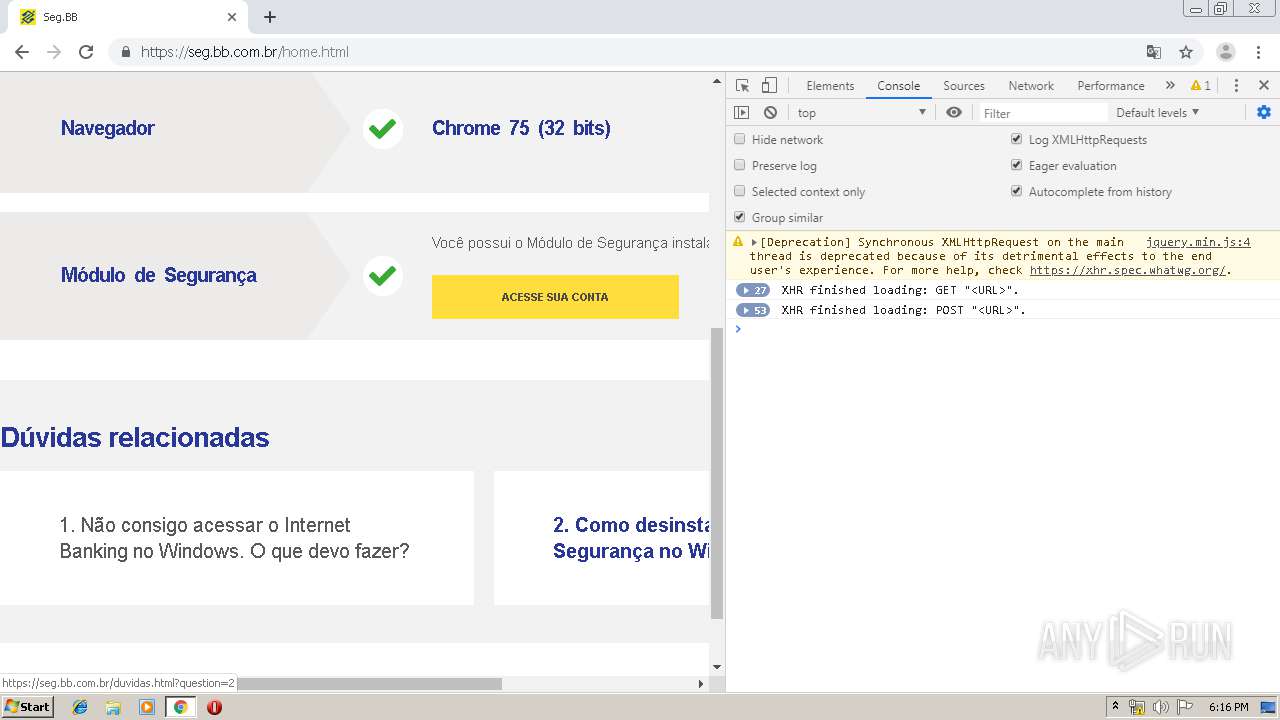Click the page scroll right arrow
1280x720 pixels.
pos(700,684)
